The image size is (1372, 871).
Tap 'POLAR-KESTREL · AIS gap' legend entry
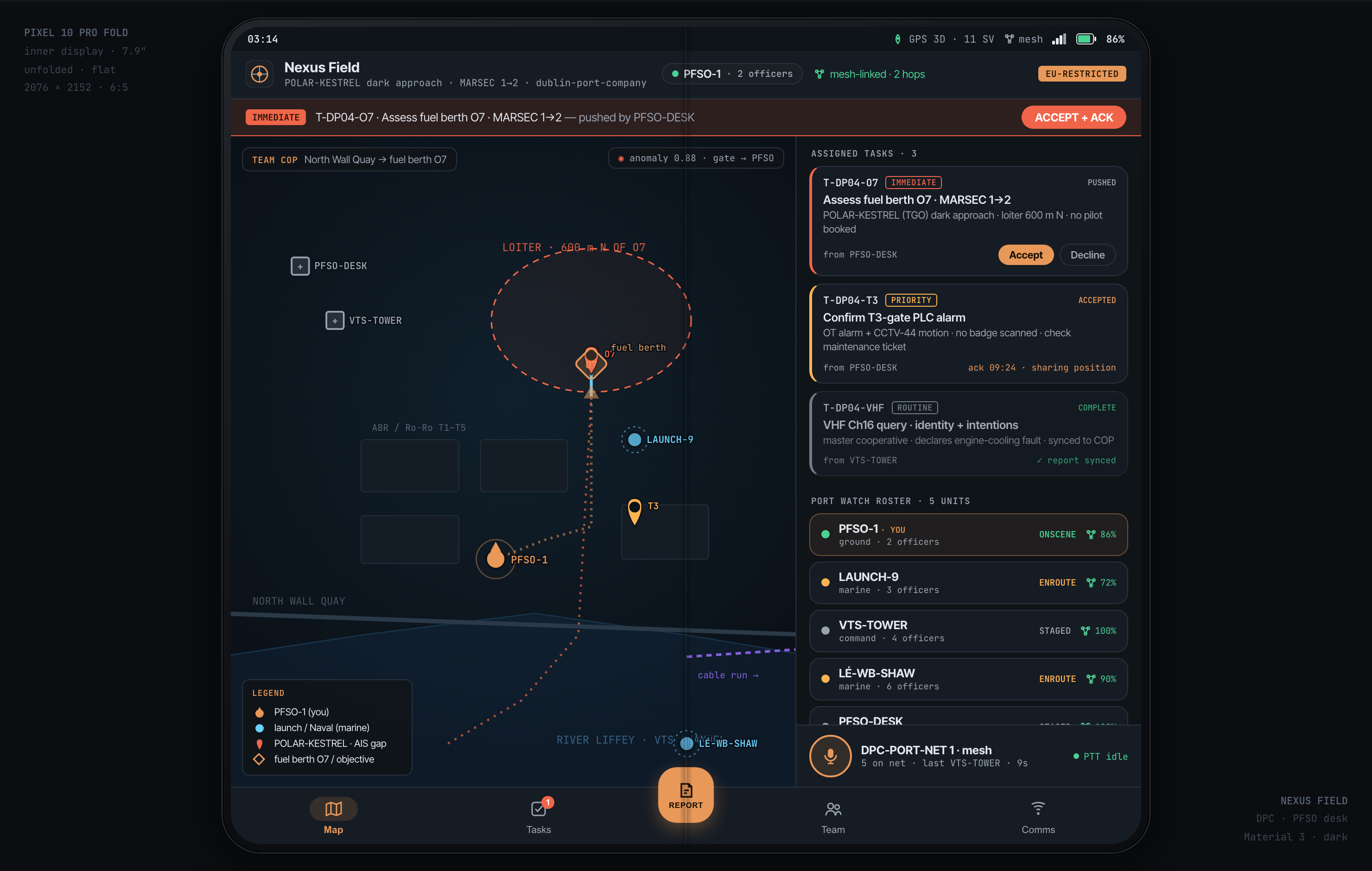pos(320,744)
